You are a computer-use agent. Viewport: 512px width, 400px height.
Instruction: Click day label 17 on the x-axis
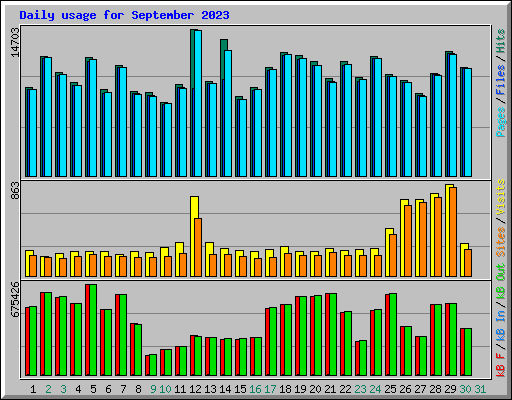[x=270, y=389]
